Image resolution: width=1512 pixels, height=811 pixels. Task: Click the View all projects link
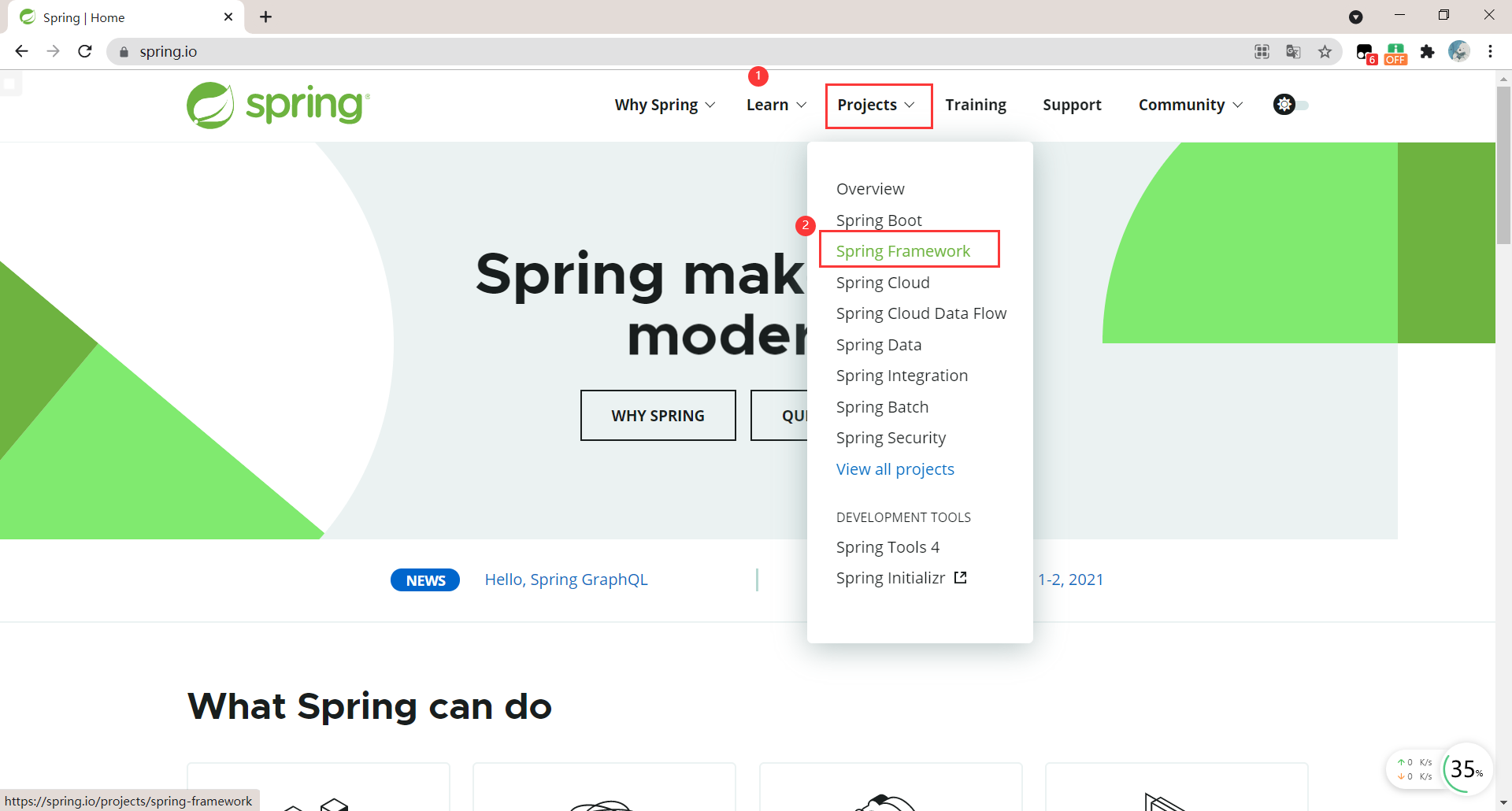point(895,469)
